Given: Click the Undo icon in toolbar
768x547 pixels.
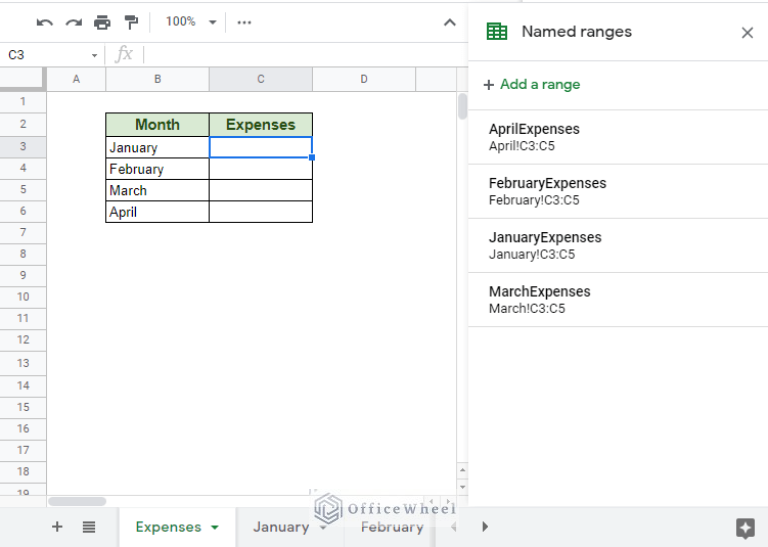Looking at the screenshot, I should click(x=44, y=22).
